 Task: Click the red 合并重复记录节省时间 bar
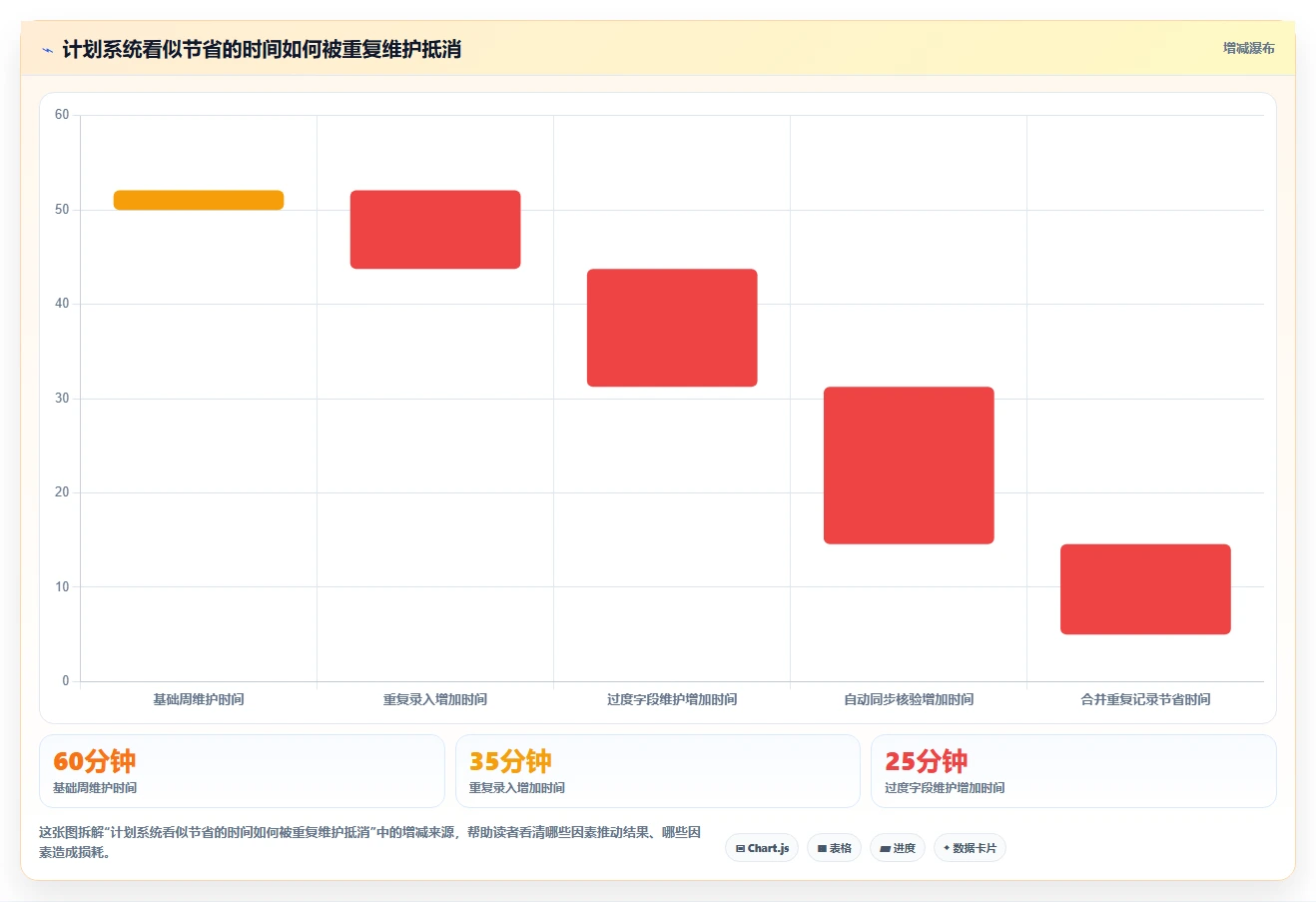(1145, 589)
